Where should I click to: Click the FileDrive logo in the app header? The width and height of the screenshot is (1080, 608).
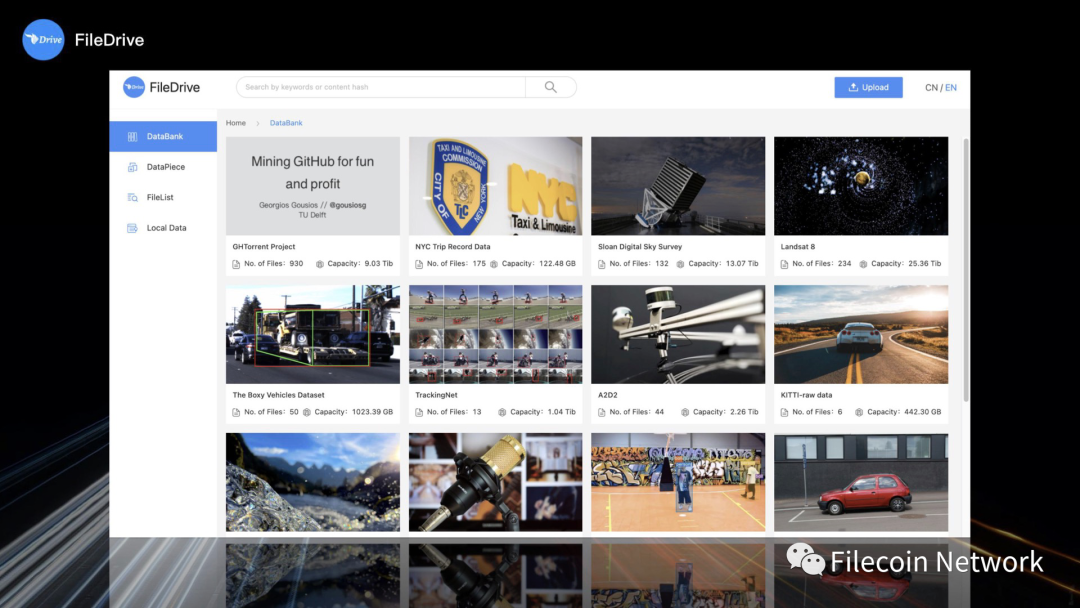point(161,87)
